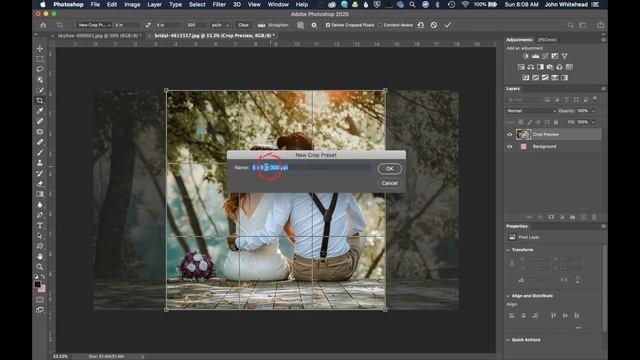640x360 pixels.
Task: Open the Photoshop search magnifier icon
Action: [571, 25]
